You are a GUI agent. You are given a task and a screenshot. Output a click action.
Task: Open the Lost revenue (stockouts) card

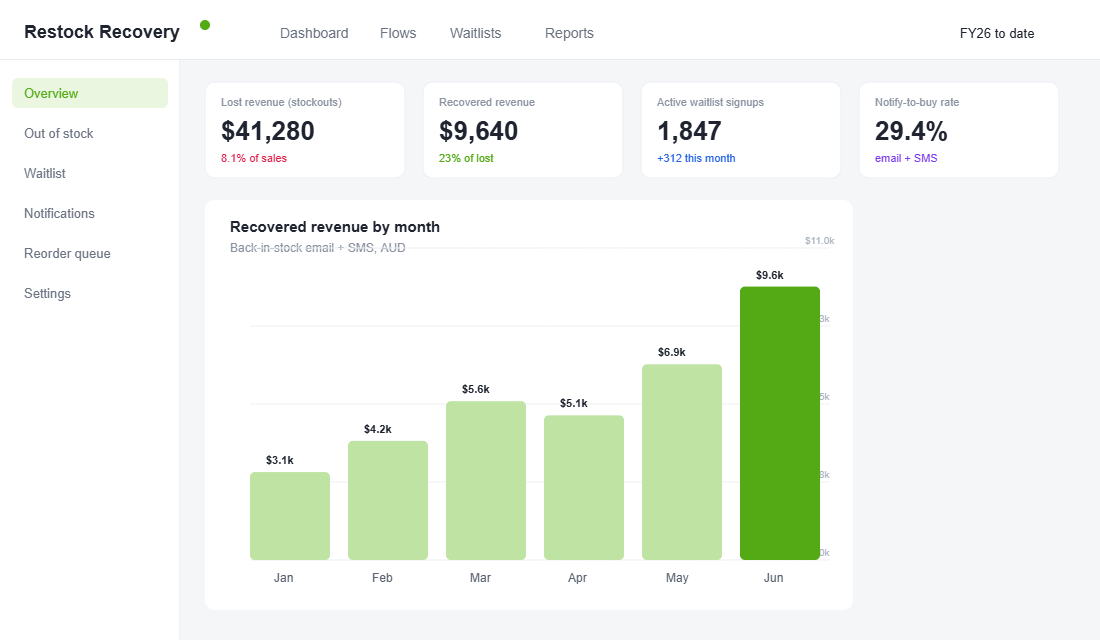pyautogui.click(x=305, y=130)
